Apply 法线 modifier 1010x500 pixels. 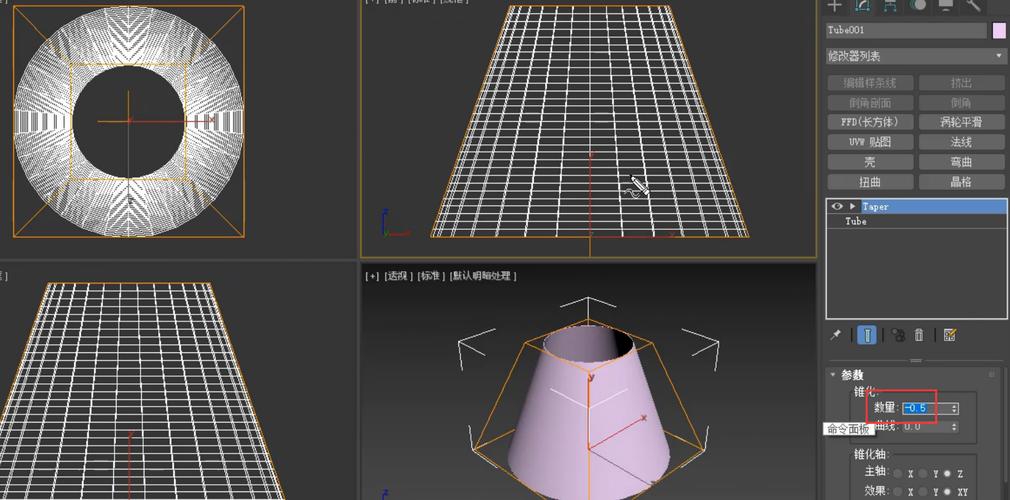pos(961,142)
